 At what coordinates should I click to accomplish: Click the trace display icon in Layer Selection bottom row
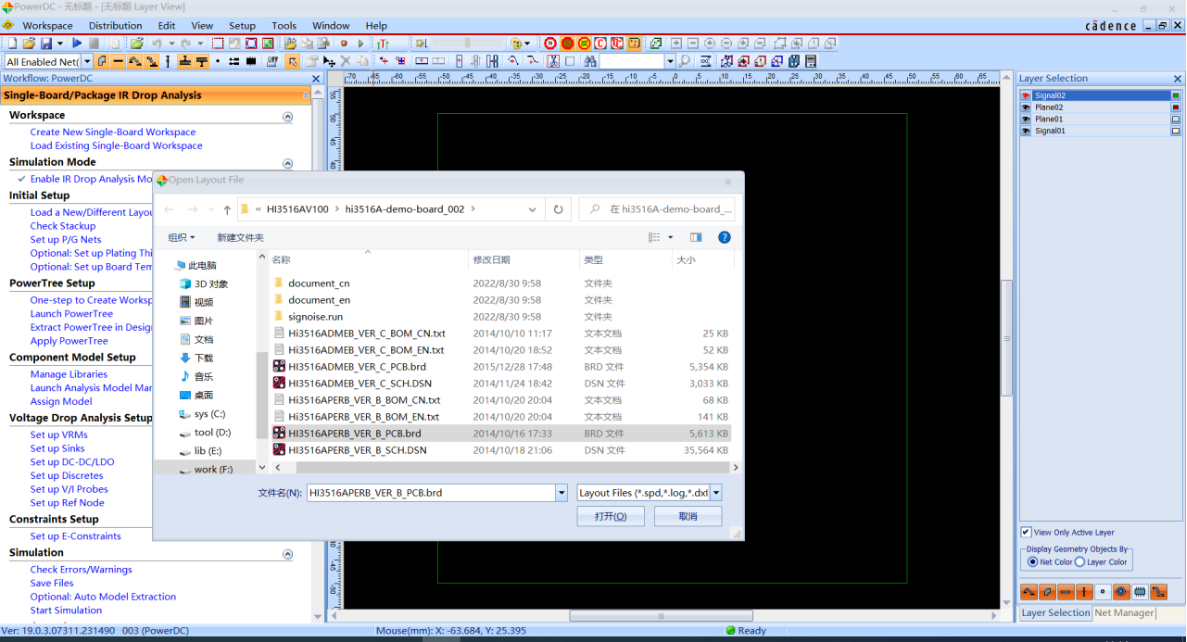(x=1029, y=592)
